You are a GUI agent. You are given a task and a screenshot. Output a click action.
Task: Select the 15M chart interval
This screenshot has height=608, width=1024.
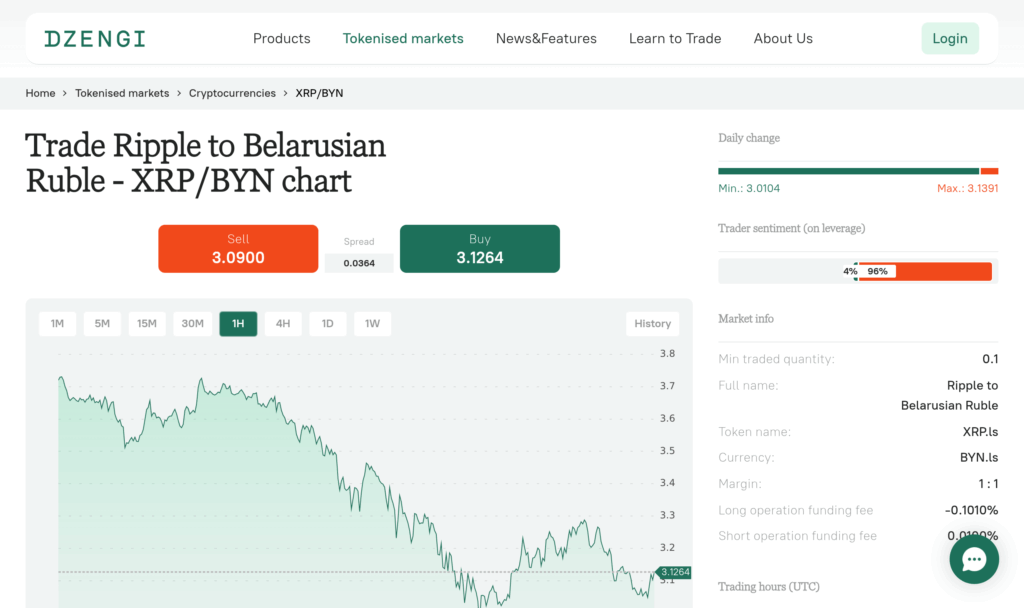tap(147, 324)
